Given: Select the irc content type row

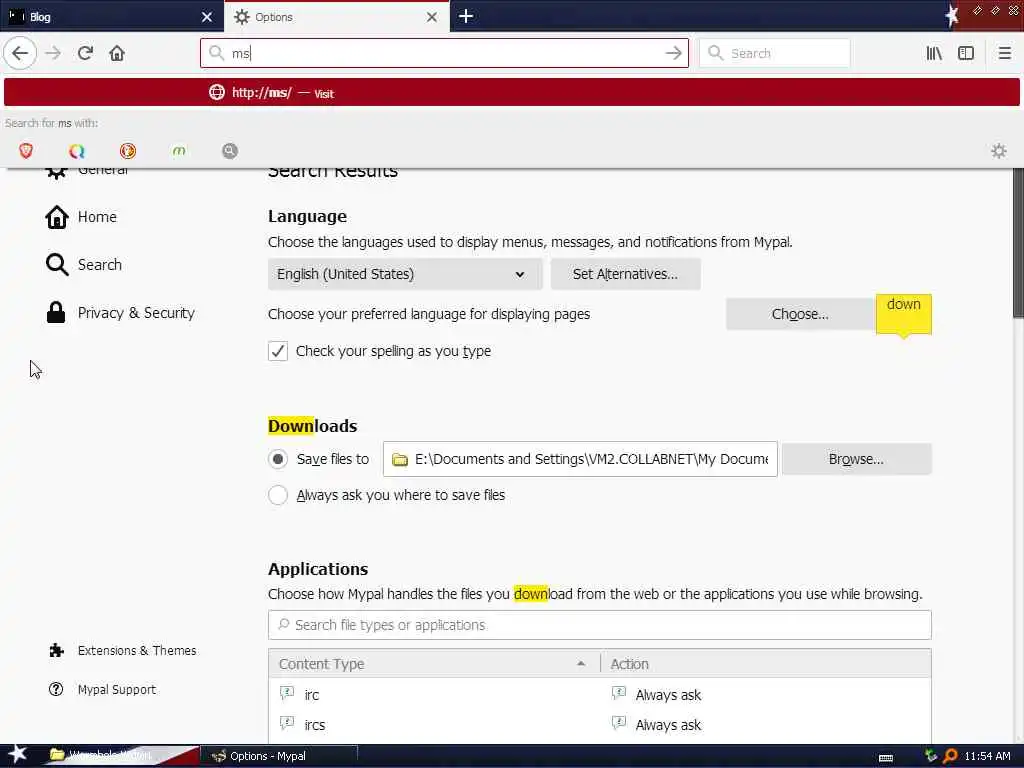Looking at the screenshot, I should 600,694.
